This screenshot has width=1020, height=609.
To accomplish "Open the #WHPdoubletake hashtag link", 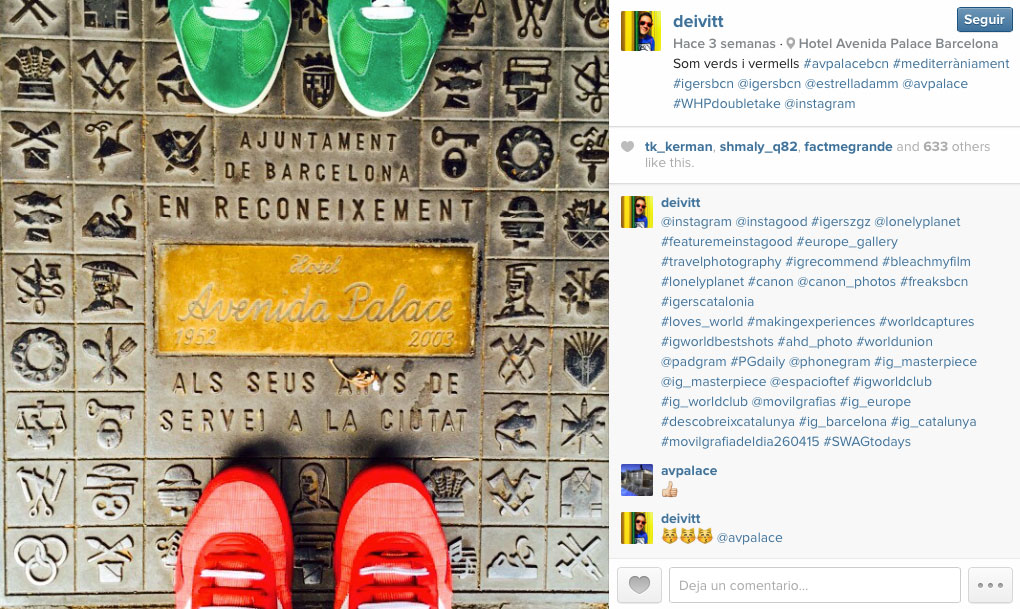I will coord(727,103).
